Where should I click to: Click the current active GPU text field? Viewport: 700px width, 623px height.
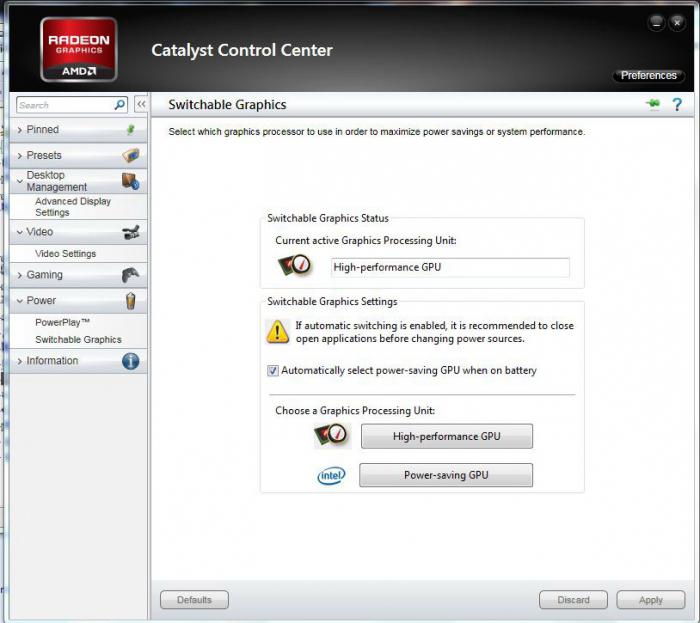(x=450, y=267)
